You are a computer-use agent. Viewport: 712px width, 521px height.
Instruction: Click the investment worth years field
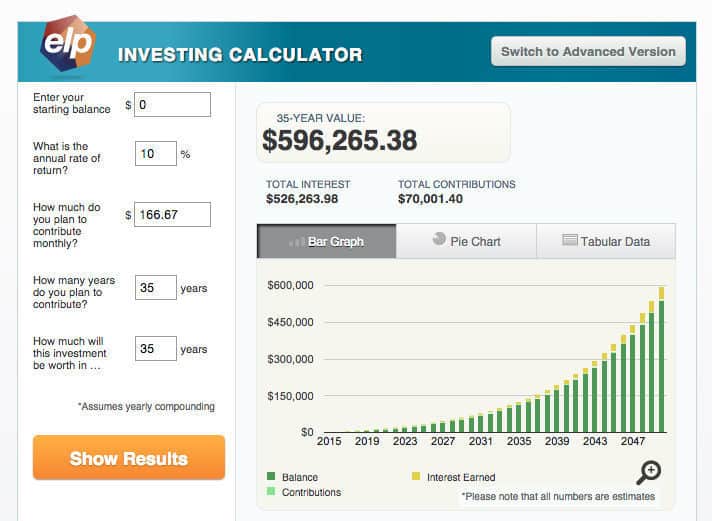tap(155, 349)
